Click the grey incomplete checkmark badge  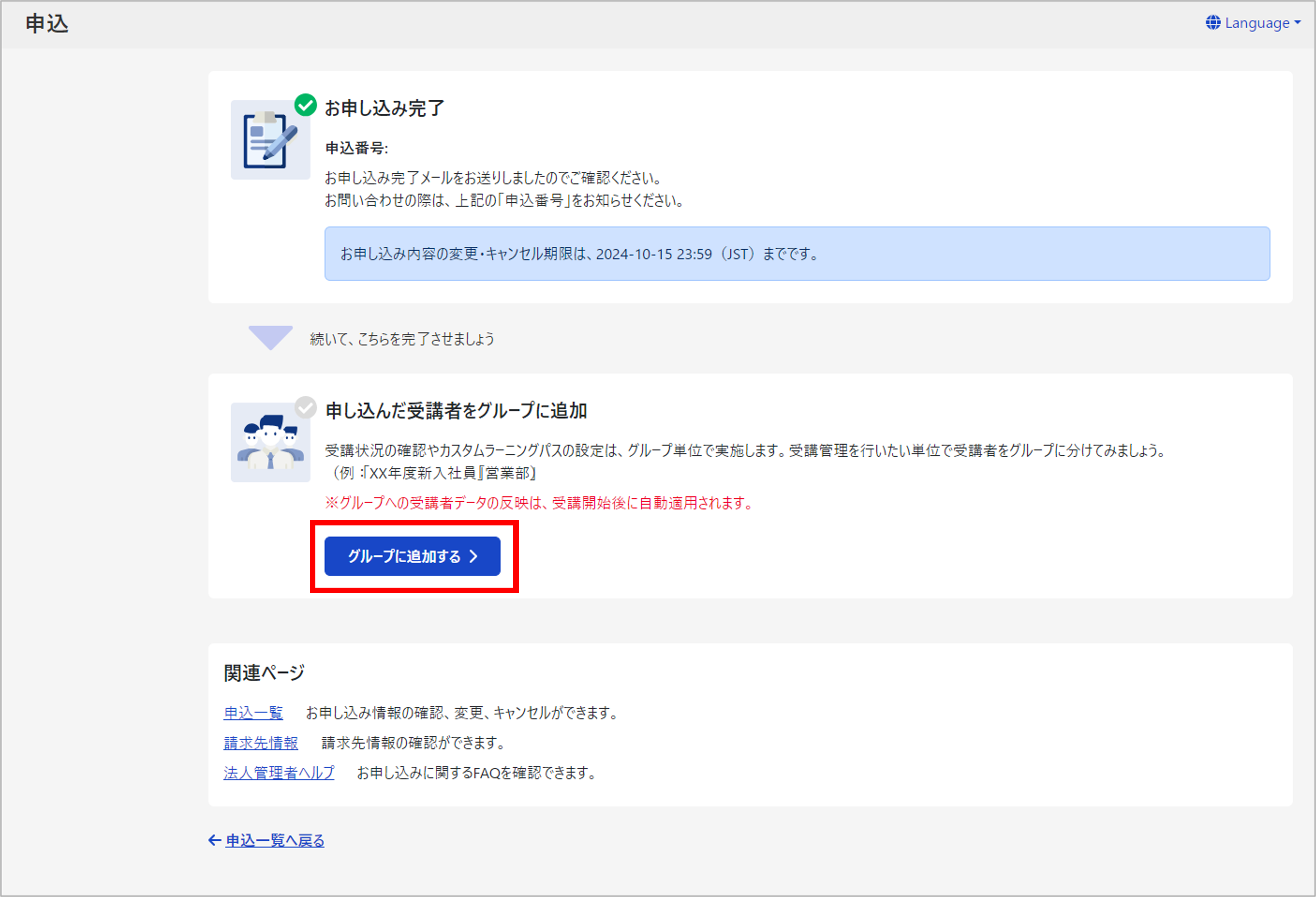pyautogui.click(x=306, y=407)
